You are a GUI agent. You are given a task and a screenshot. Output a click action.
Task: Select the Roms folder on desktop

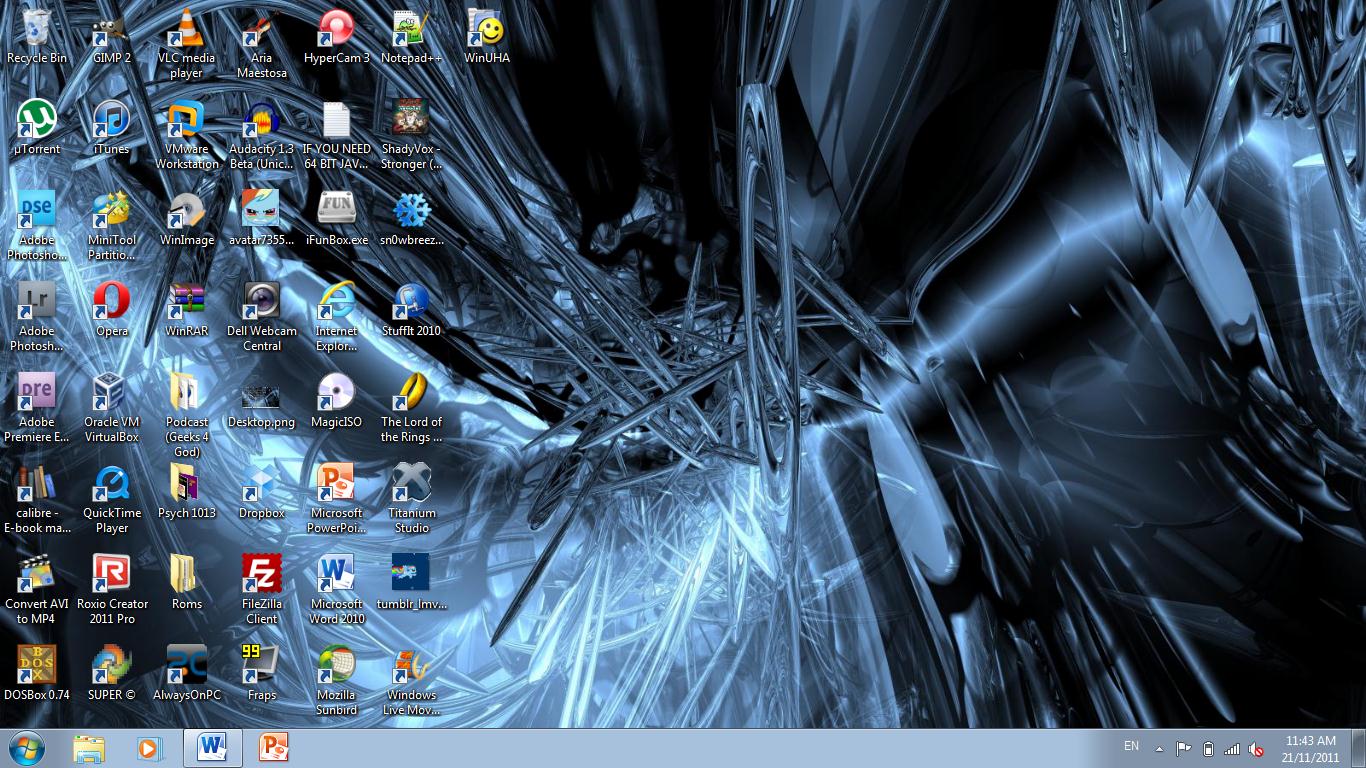pos(186,576)
